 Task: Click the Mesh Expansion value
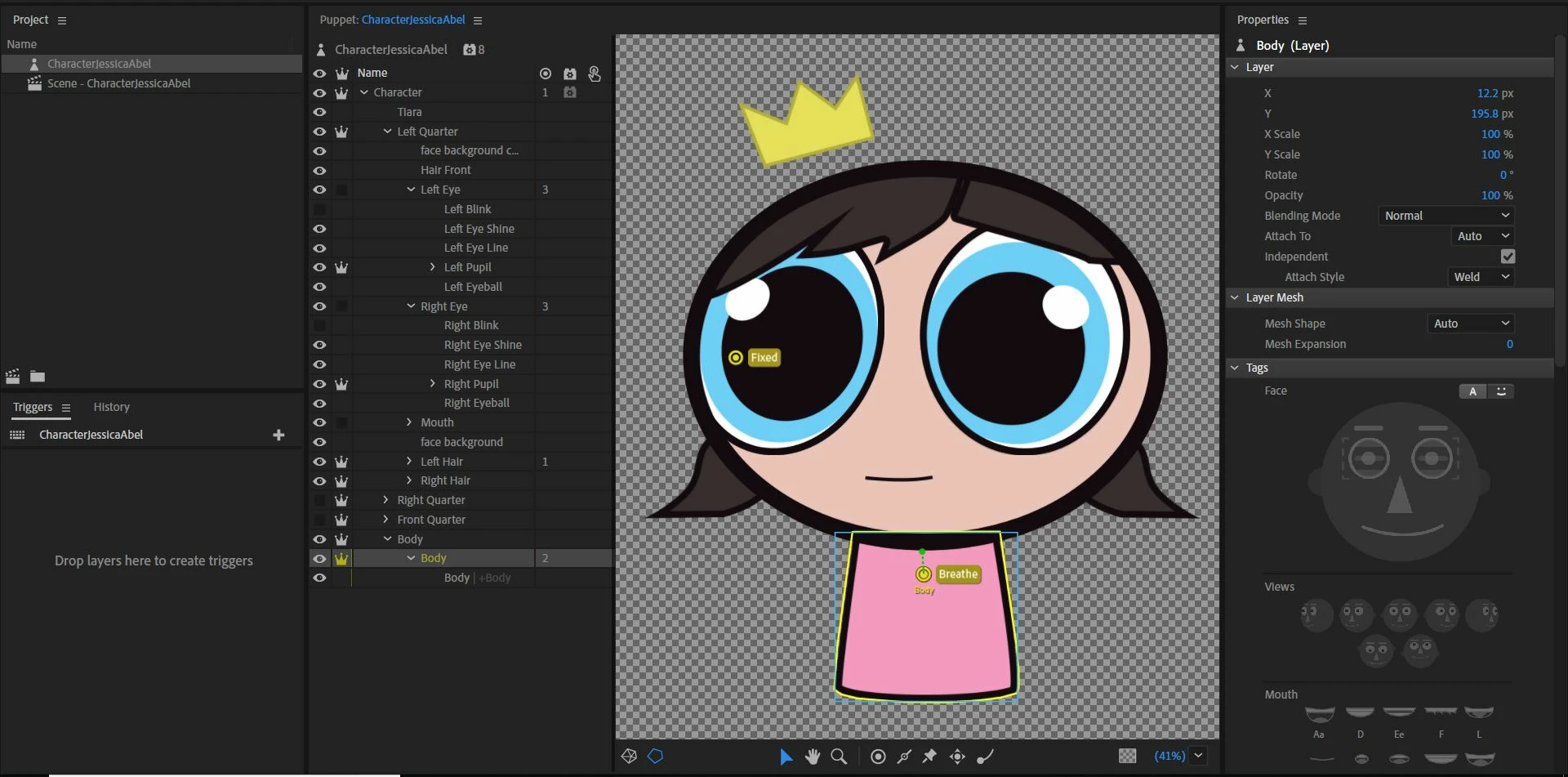tap(1509, 344)
